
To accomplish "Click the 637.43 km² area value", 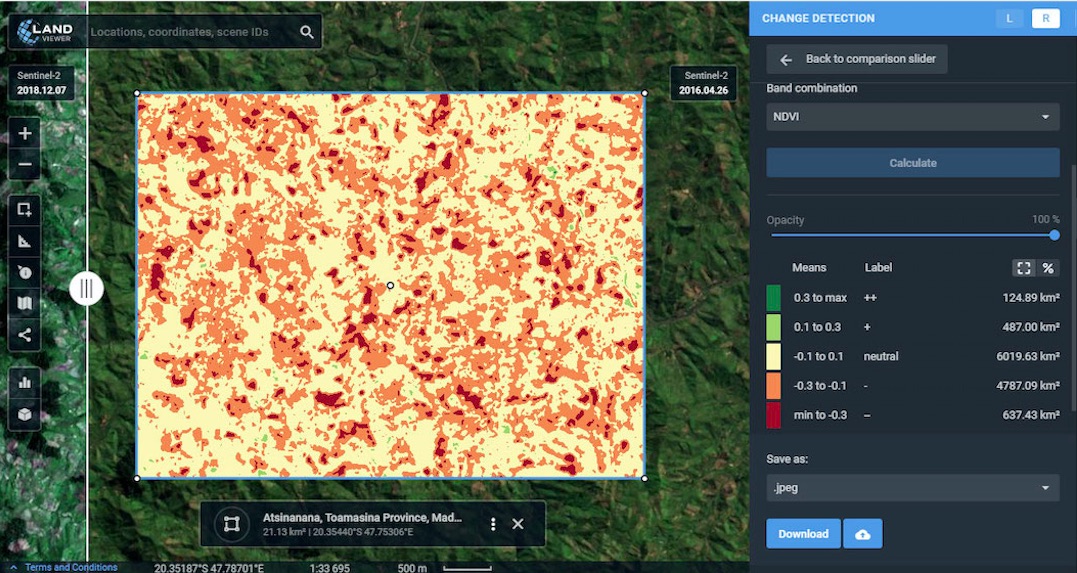I will [1031, 416].
